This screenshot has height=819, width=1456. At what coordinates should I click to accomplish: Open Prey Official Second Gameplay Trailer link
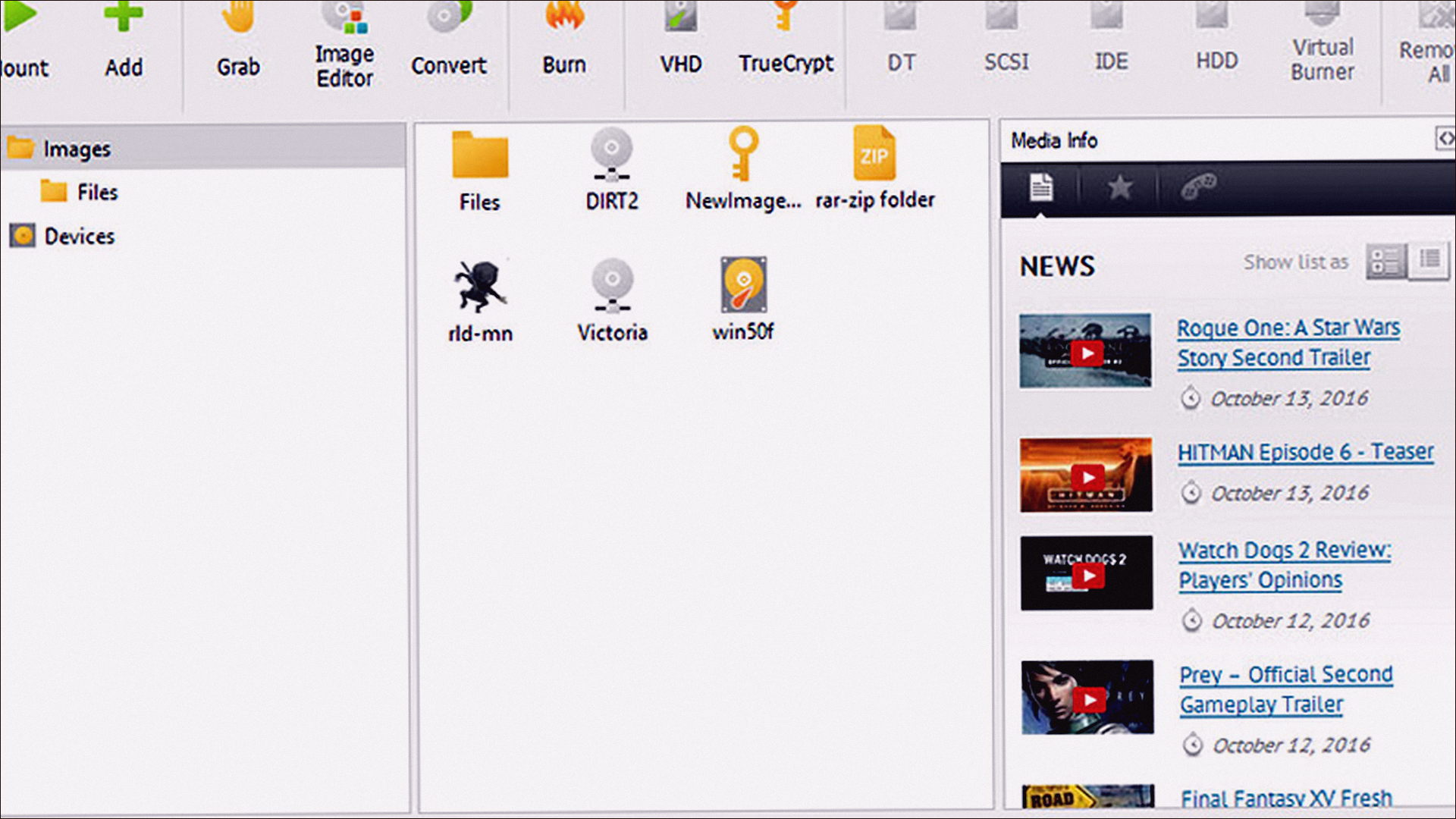pos(1286,689)
